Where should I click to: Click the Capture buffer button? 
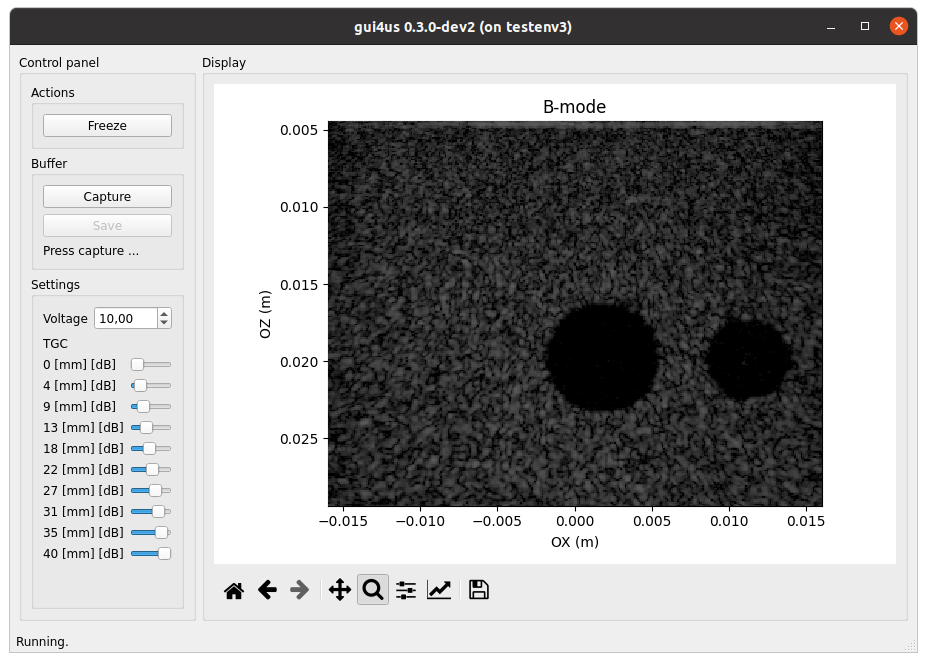coord(107,197)
